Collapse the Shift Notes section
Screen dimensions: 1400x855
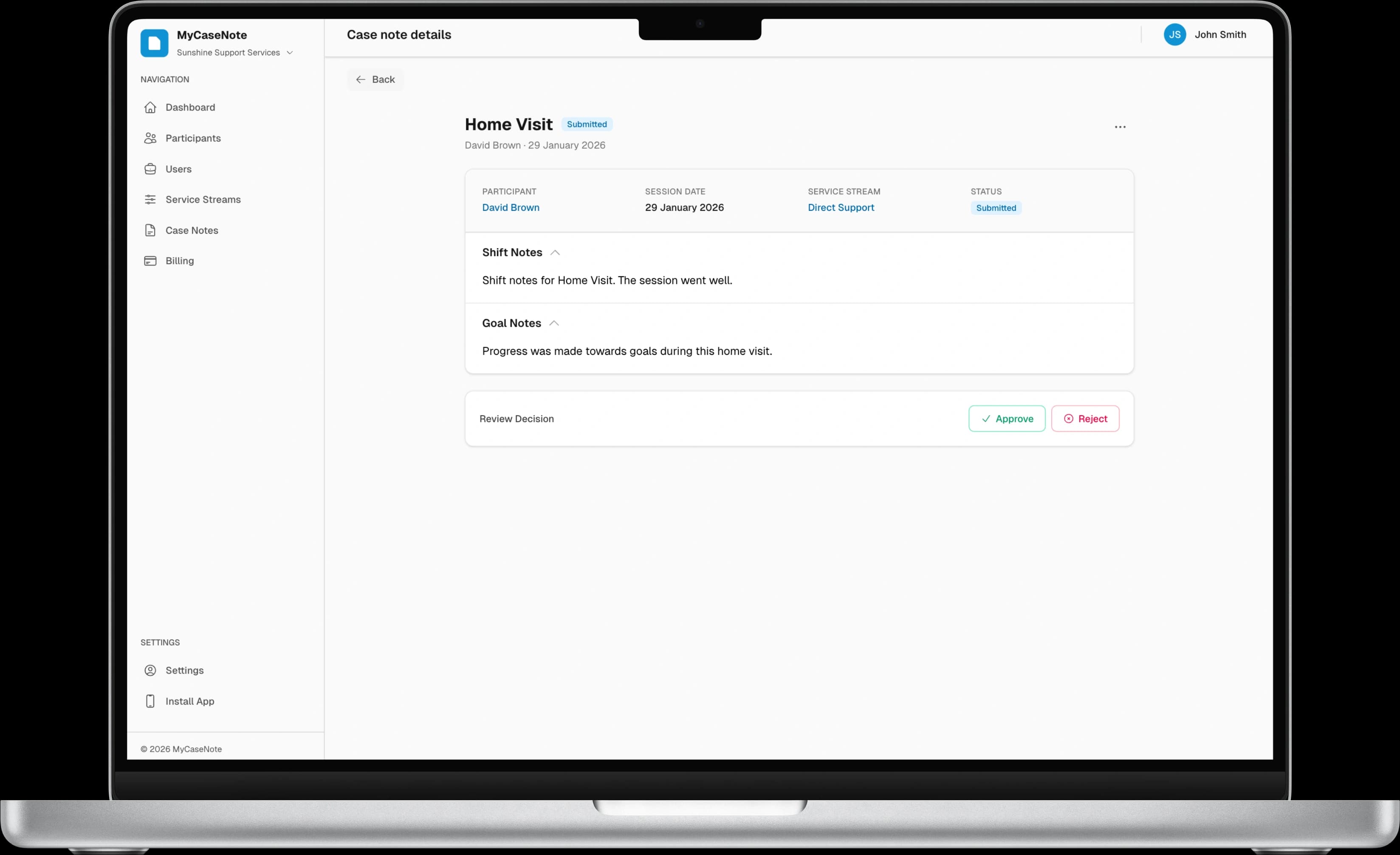point(555,252)
